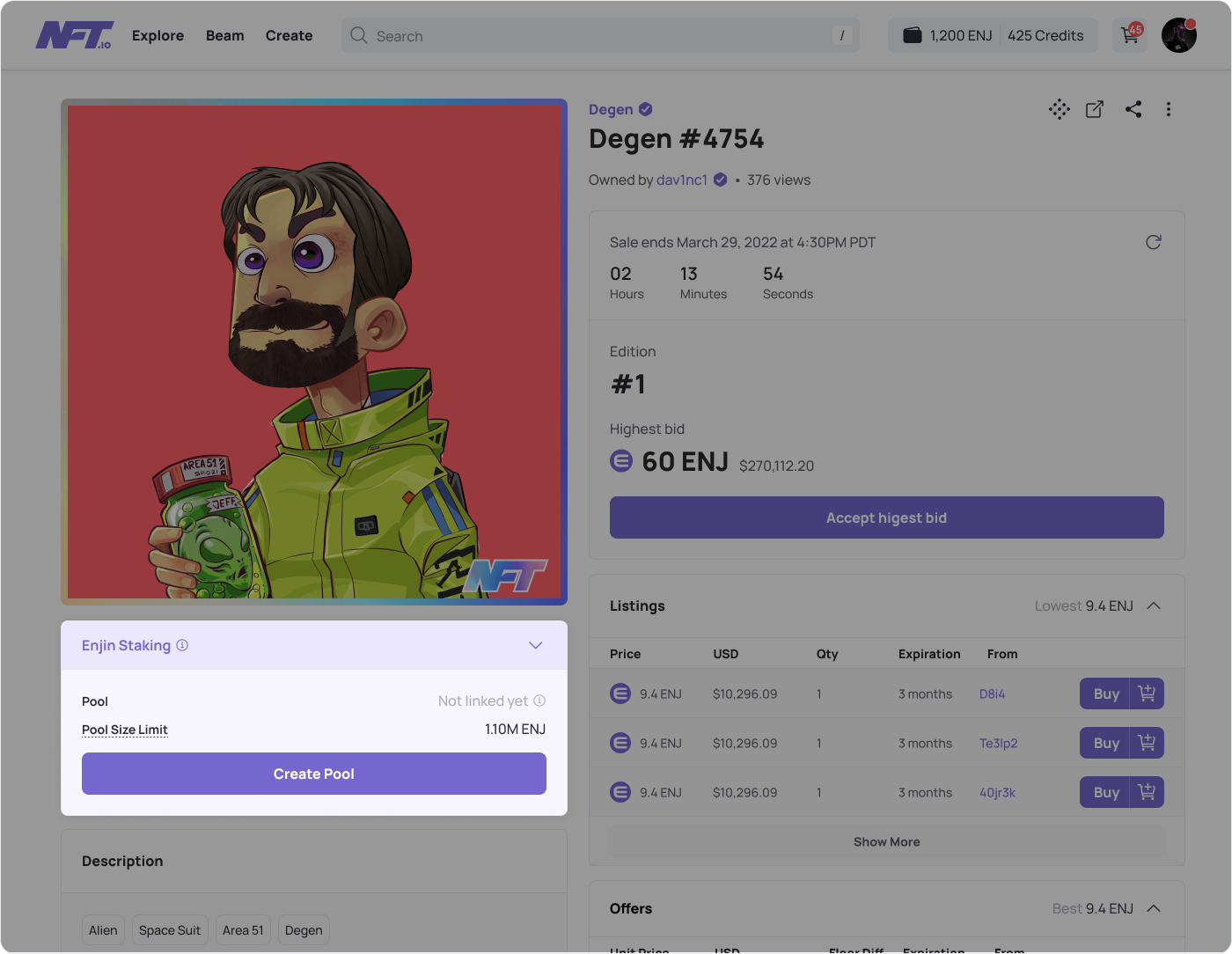The image size is (1232, 954).
Task: Add 40jr3k listing to cart
Action: point(1147,792)
